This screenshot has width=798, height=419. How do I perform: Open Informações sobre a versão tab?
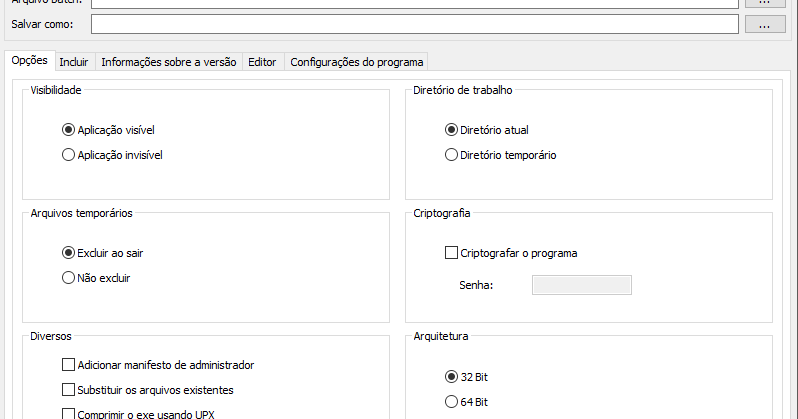[x=169, y=62]
